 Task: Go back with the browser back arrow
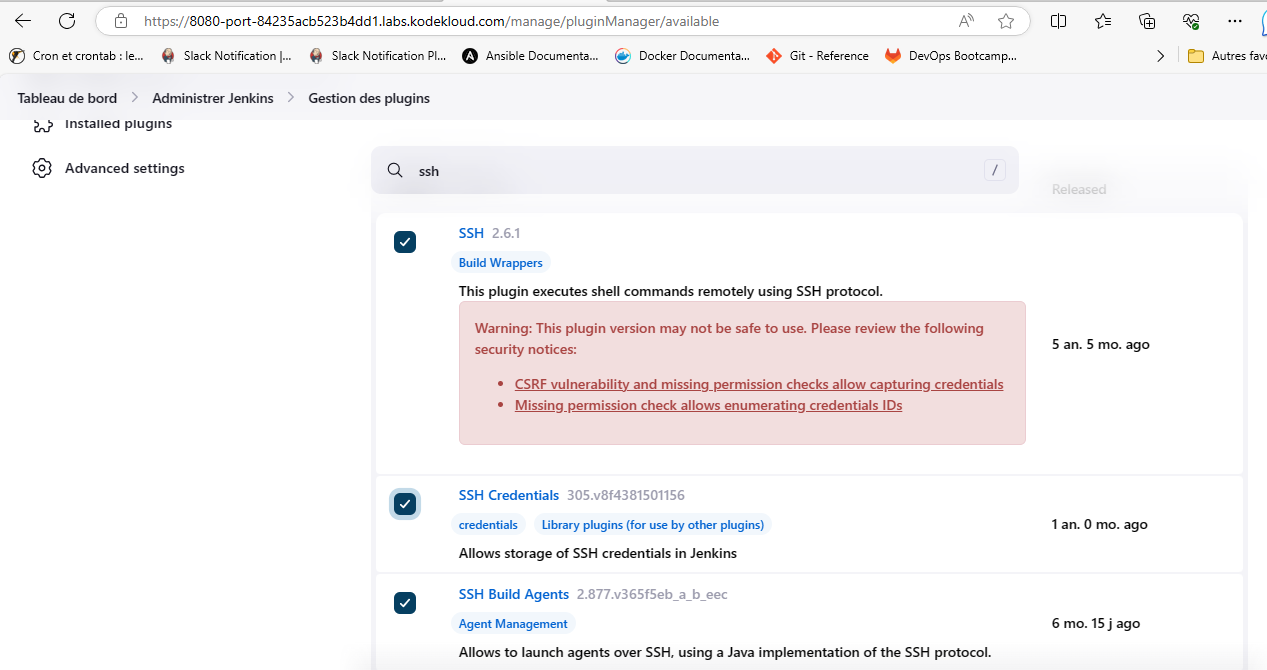pos(23,20)
